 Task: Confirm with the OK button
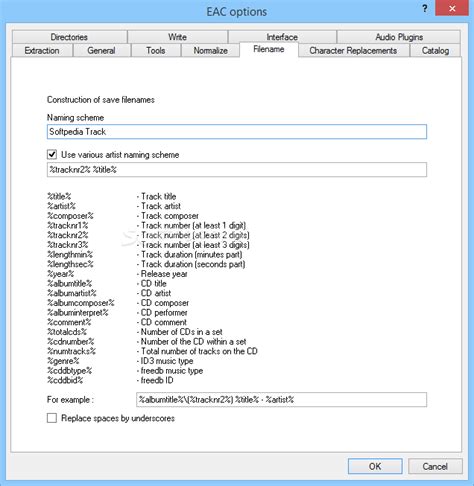375,466
